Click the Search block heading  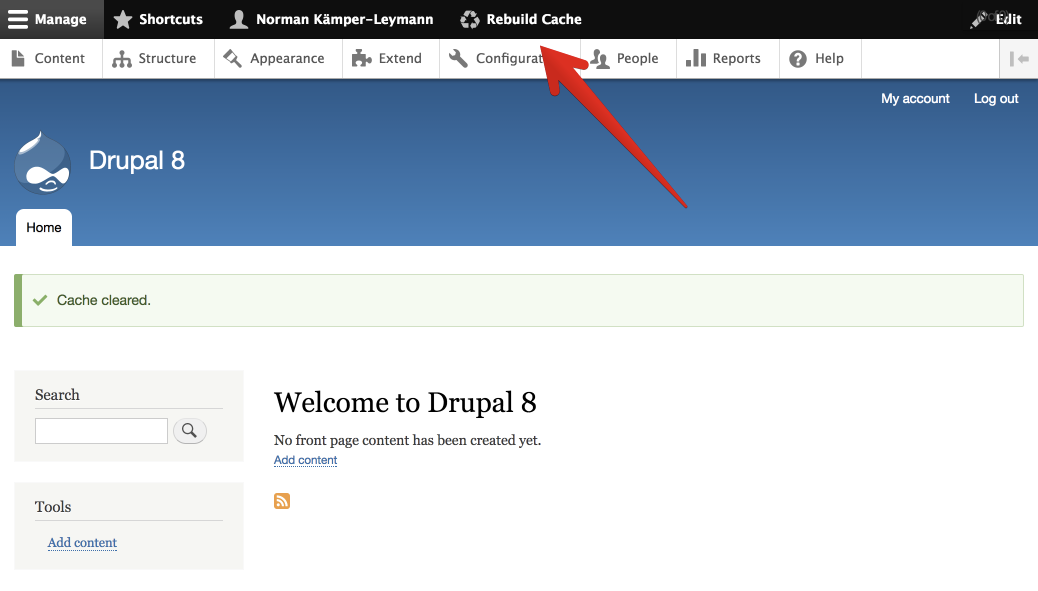point(57,395)
